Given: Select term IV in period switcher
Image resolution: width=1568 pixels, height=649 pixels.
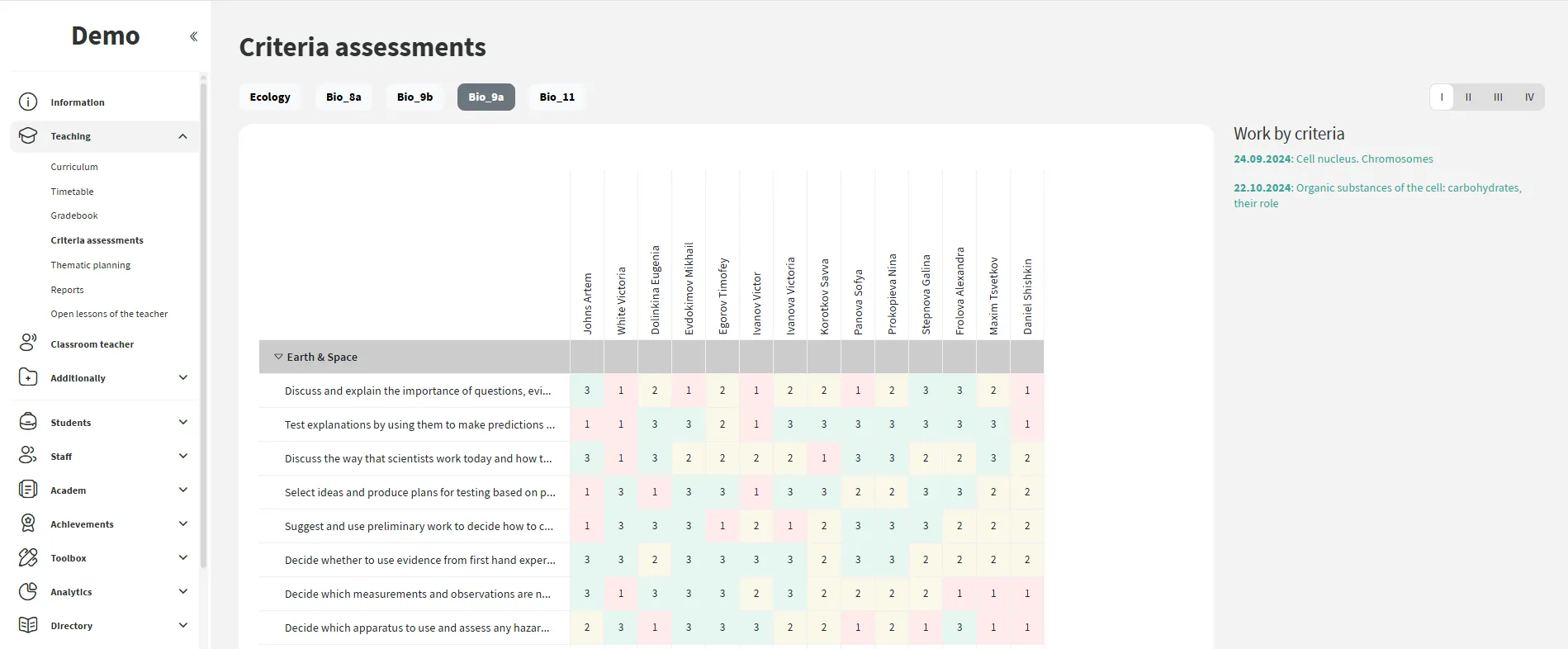Looking at the screenshot, I should pos(1529,97).
